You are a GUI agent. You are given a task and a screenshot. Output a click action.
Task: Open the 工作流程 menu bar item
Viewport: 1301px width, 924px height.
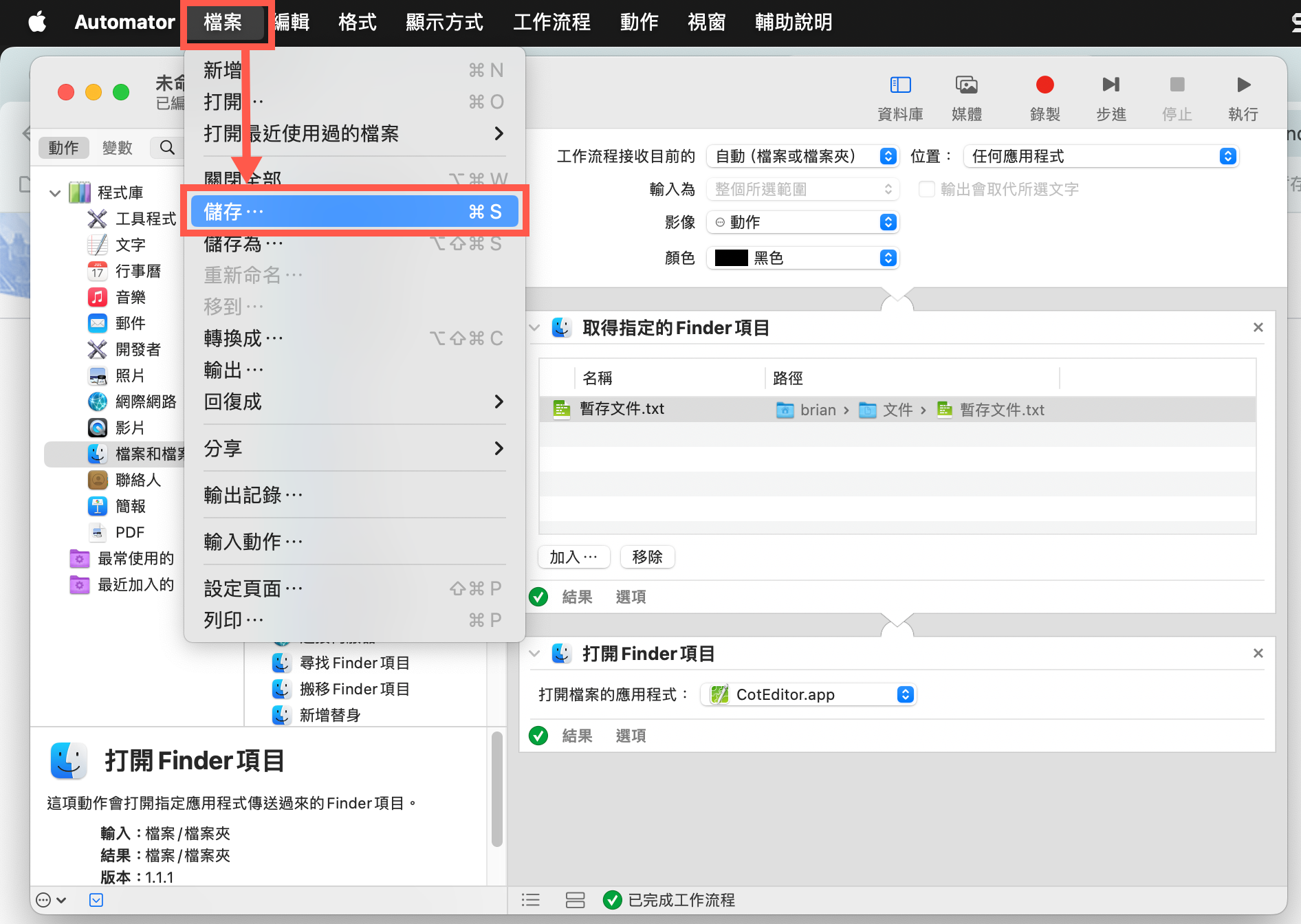pyautogui.click(x=551, y=22)
